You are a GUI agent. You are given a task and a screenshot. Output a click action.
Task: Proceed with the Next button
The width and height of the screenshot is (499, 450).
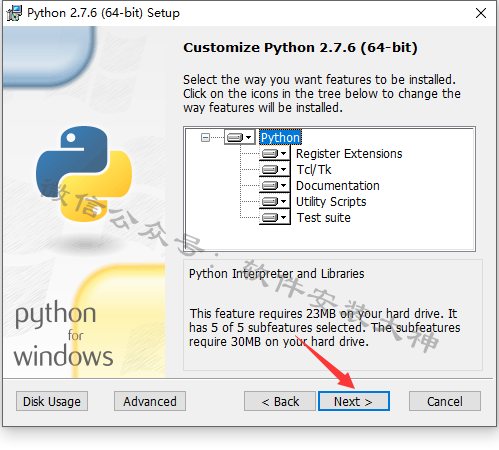tap(354, 401)
